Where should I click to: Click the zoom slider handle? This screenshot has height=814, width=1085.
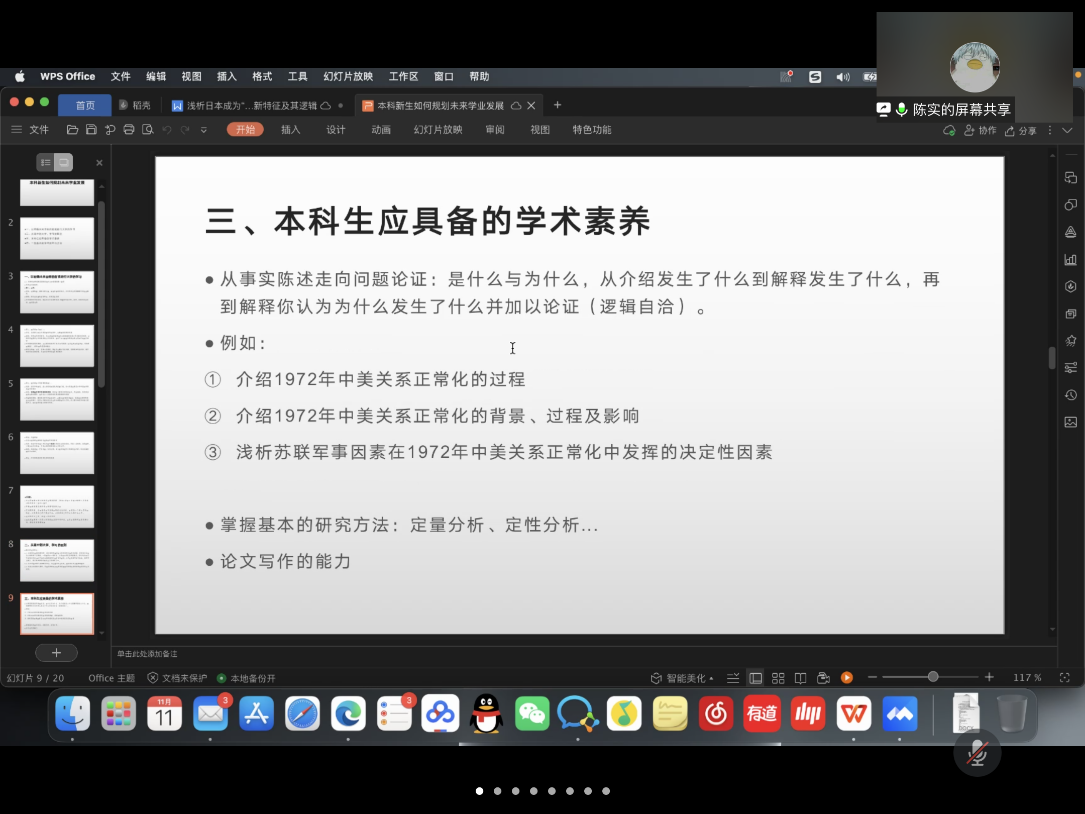[933, 677]
